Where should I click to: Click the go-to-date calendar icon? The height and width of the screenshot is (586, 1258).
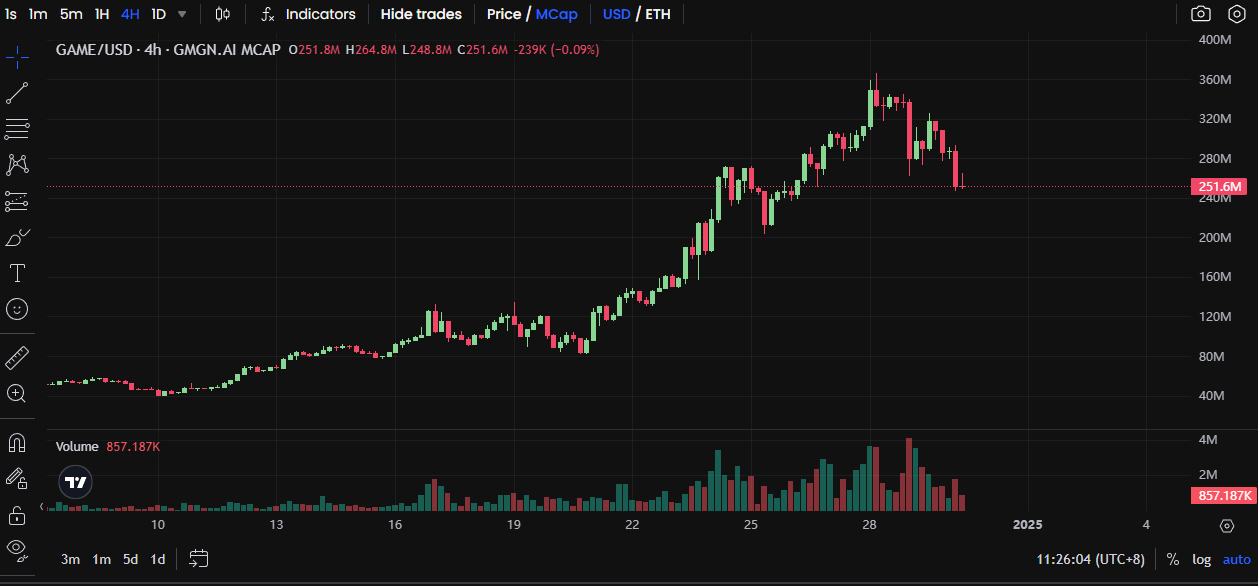198,559
